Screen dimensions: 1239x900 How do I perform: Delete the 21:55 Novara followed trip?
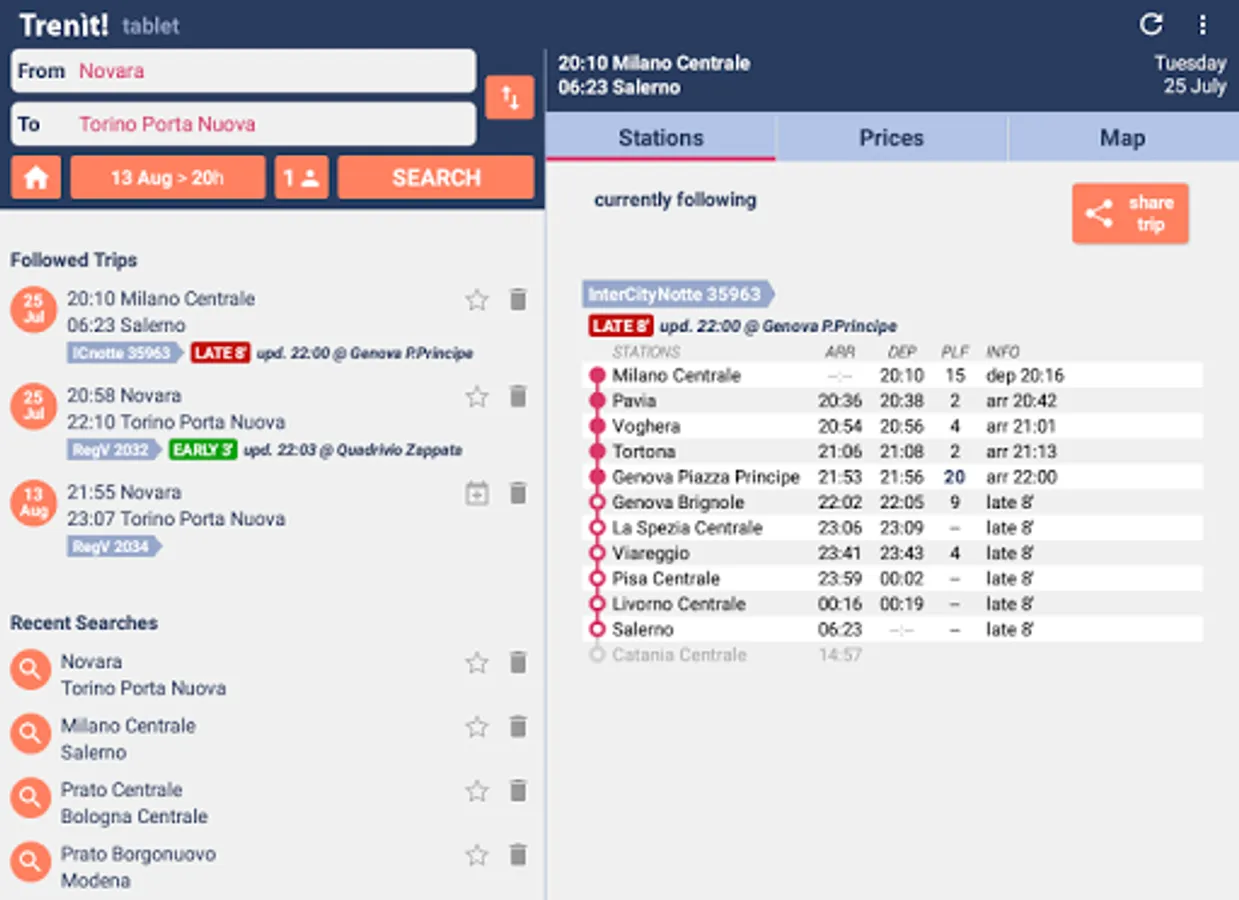pos(518,493)
